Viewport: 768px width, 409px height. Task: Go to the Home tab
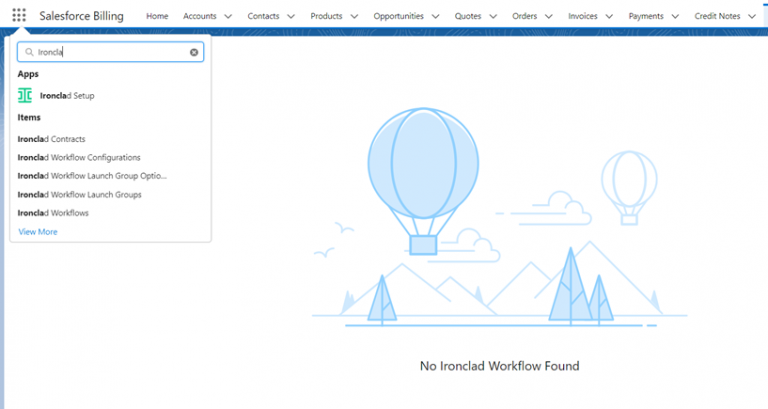click(157, 16)
